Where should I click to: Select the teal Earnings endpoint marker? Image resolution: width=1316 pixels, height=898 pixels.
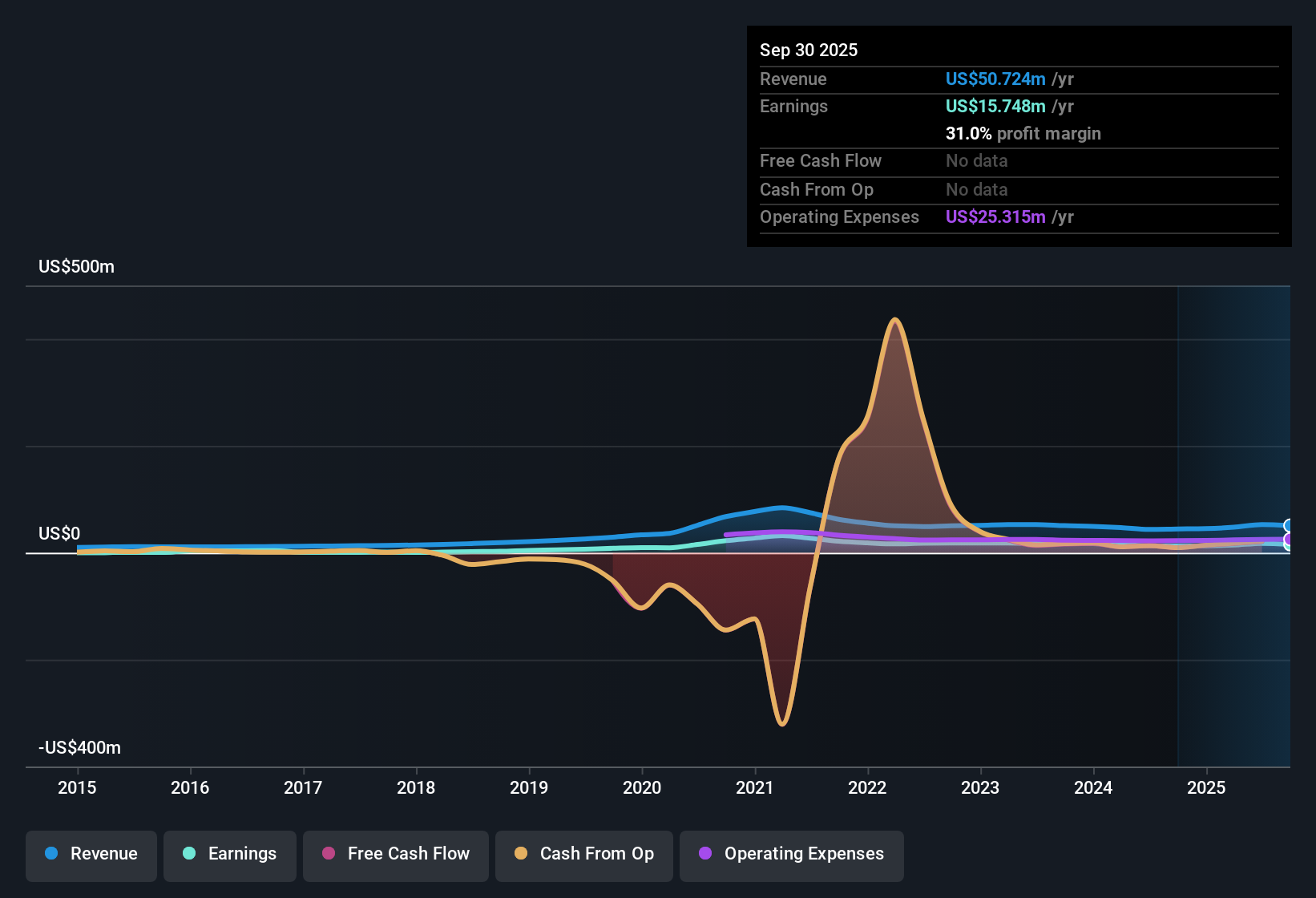pyautogui.click(x=1287, y=547)
